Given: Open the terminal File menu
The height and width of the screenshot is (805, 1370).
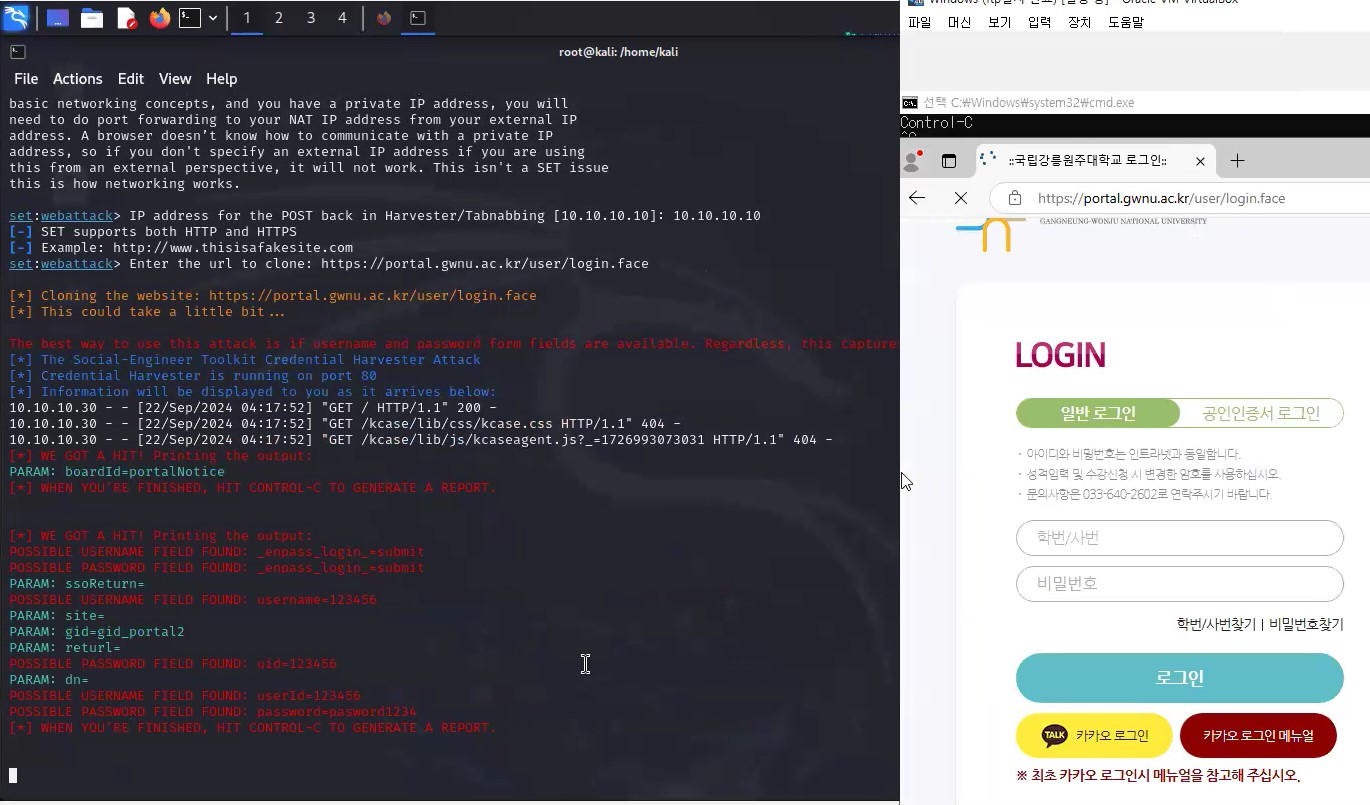Looking at the screenshot, I should (26, 79).
